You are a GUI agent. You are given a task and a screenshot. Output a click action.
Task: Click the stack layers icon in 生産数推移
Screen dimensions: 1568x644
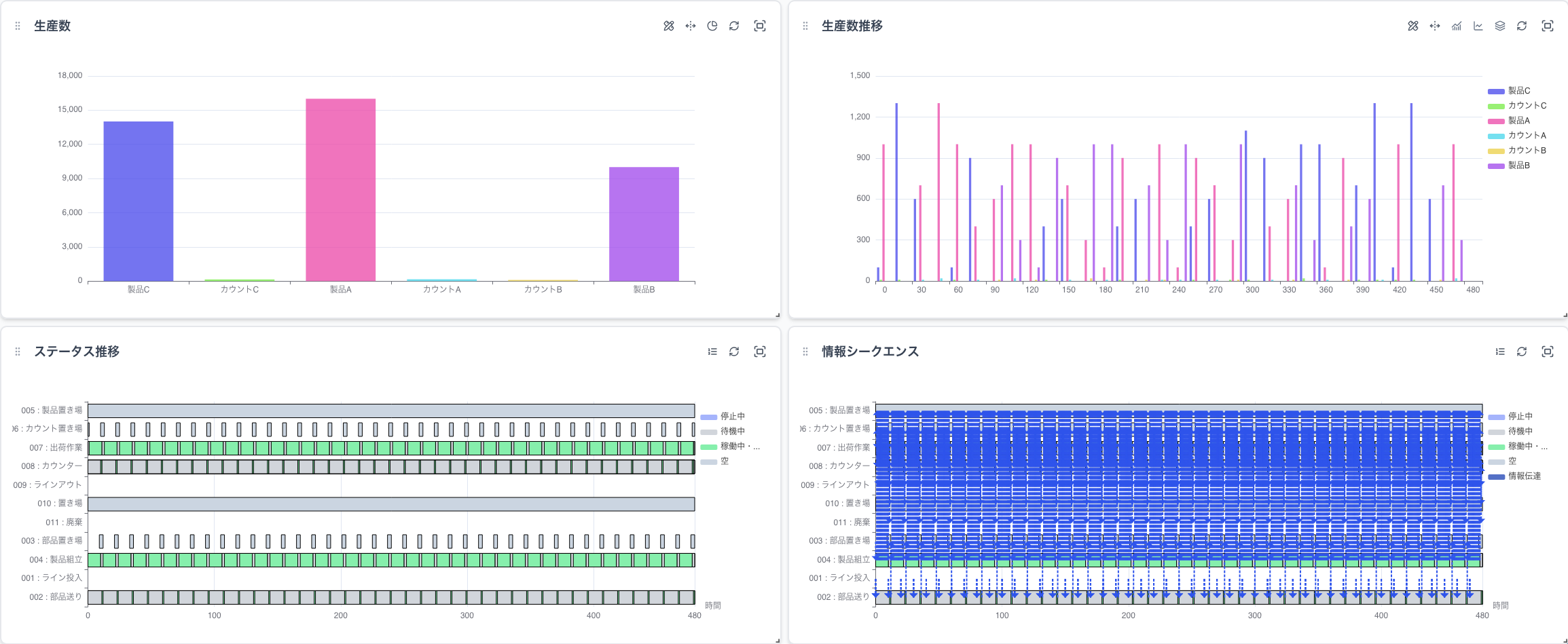(x=1500, y=26)
